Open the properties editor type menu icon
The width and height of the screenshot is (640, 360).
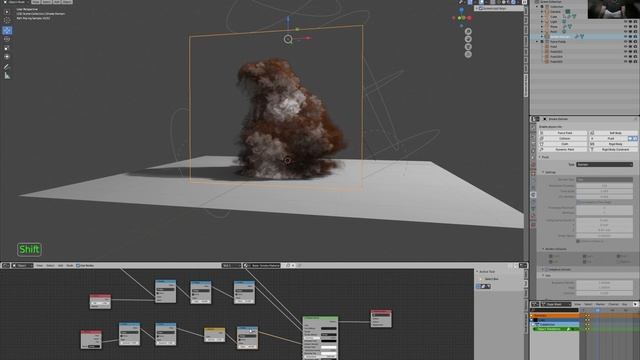pyautogui.click(x=536, y=119)
